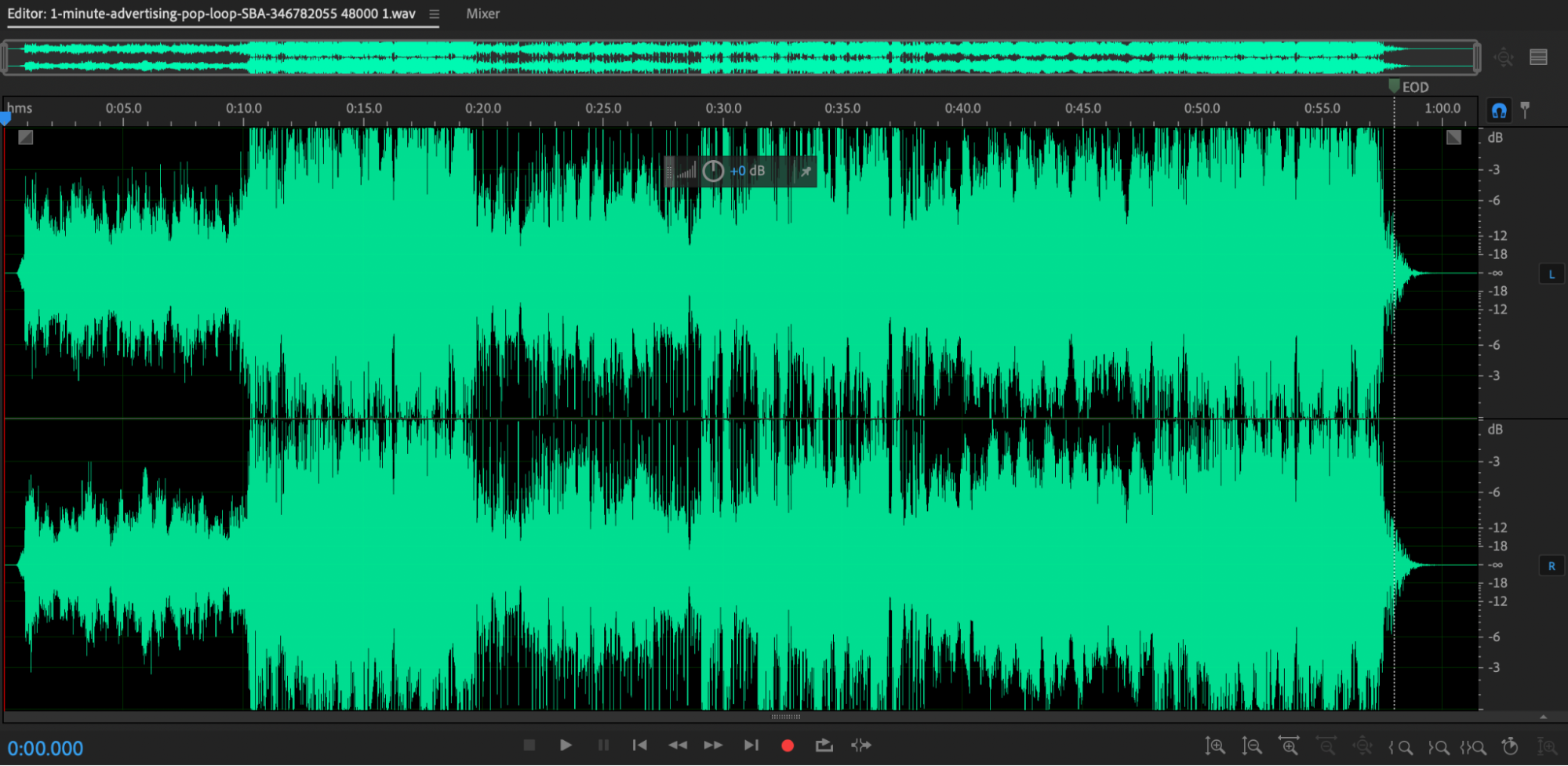Zoom out amplitude
This screenshot has height=766, width=1568.
tap(1252, 746)
